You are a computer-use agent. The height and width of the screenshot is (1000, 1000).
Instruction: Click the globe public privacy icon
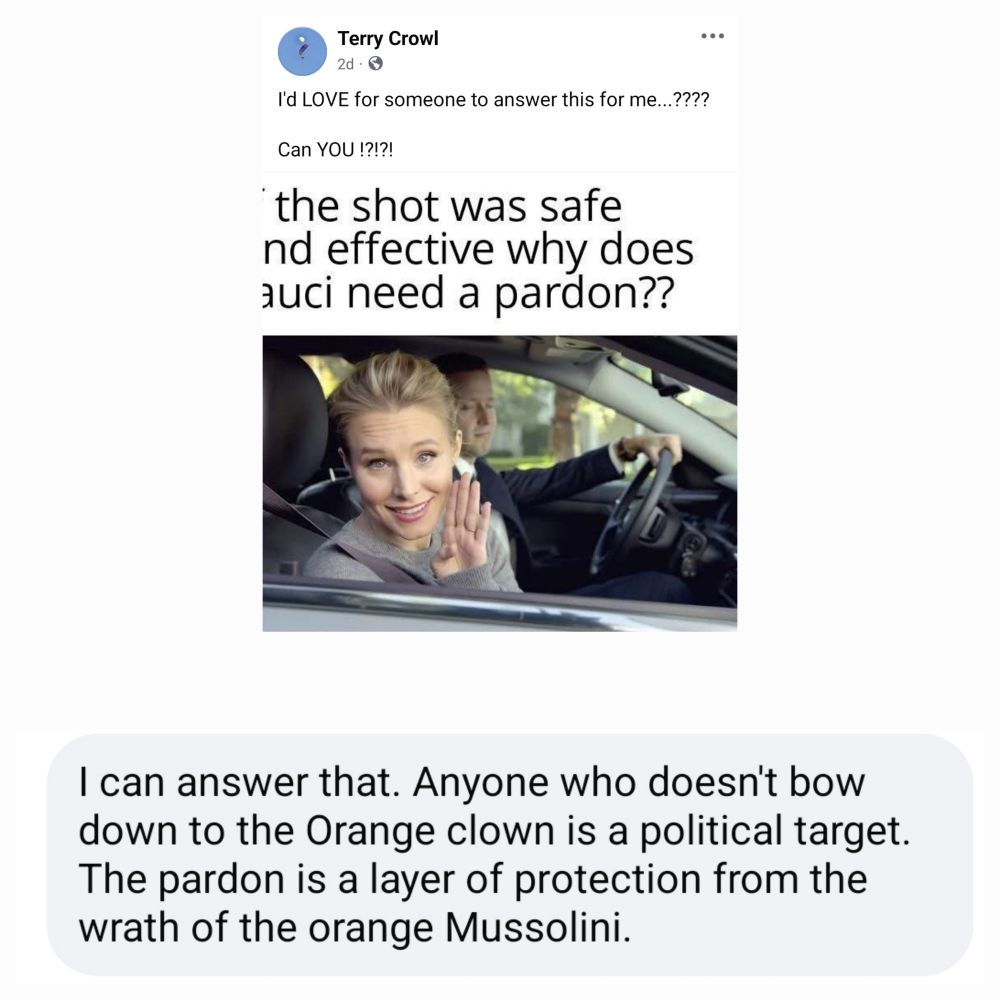[x=376, y=63]
